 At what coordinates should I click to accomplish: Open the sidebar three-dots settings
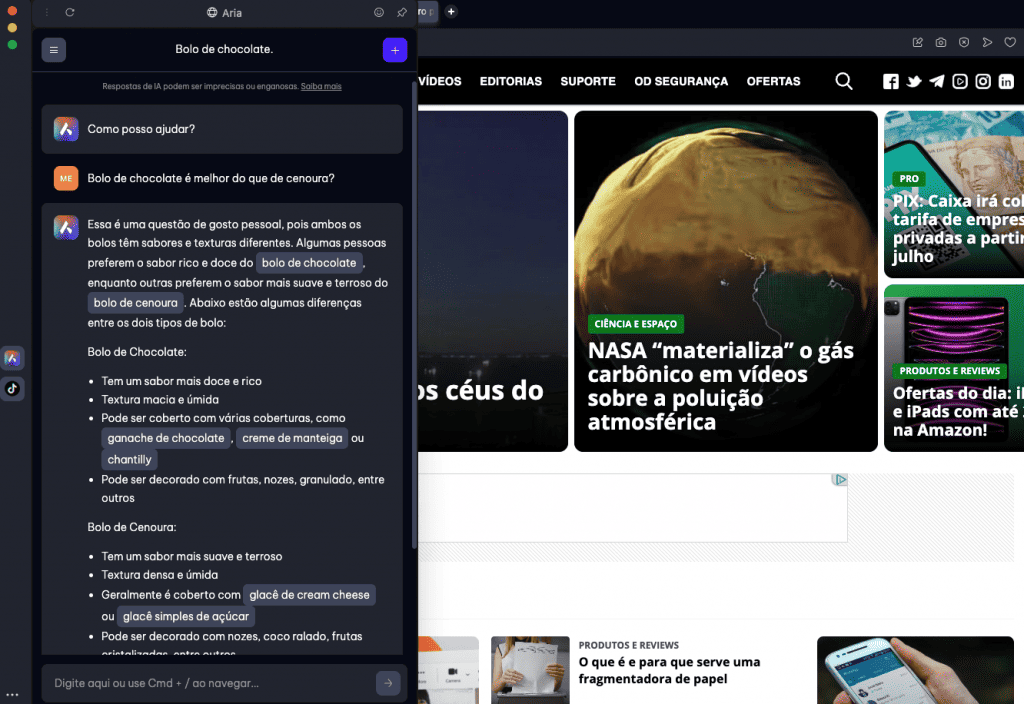click(x=12, y=695)
